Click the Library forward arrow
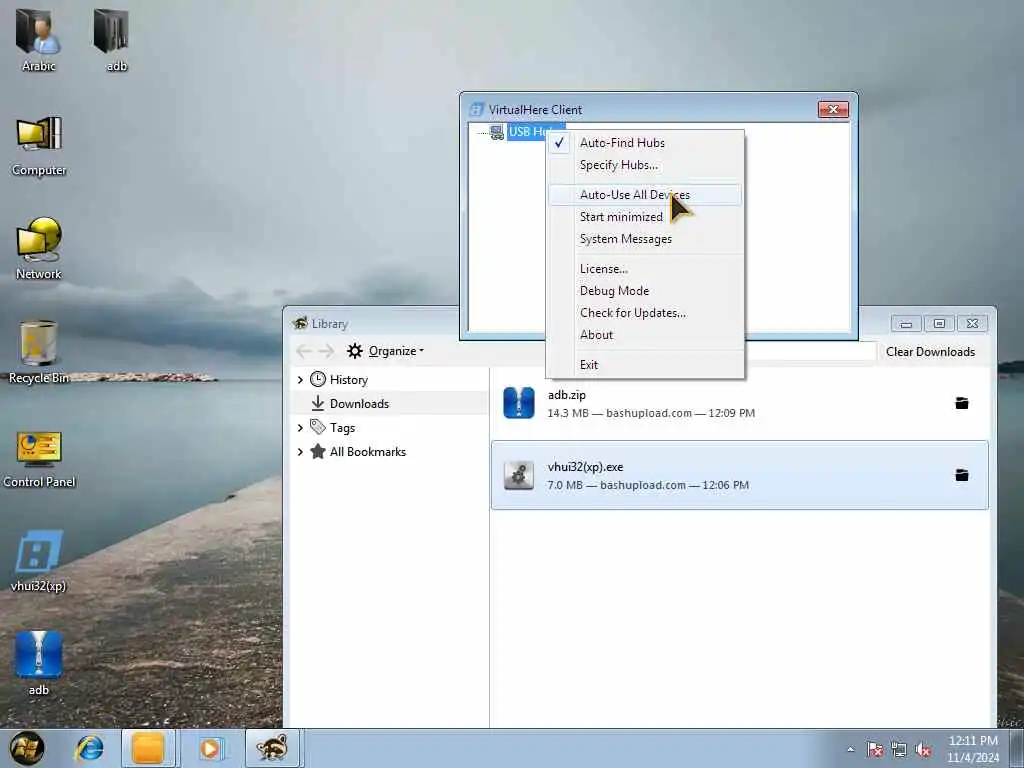Viewport: 1024px width, 768px height. [327, 351]
